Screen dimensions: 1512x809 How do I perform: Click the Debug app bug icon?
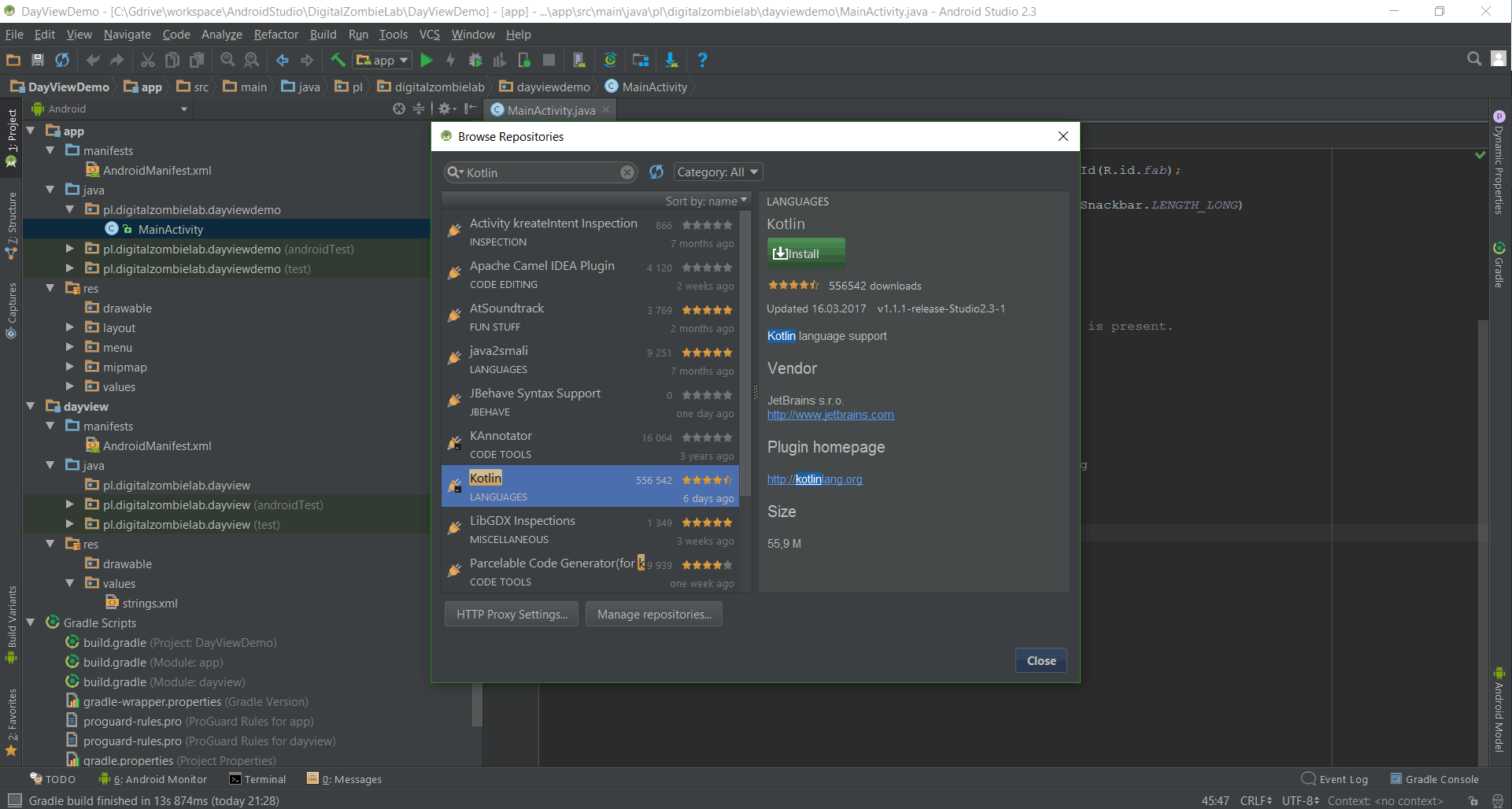point(475,60)
